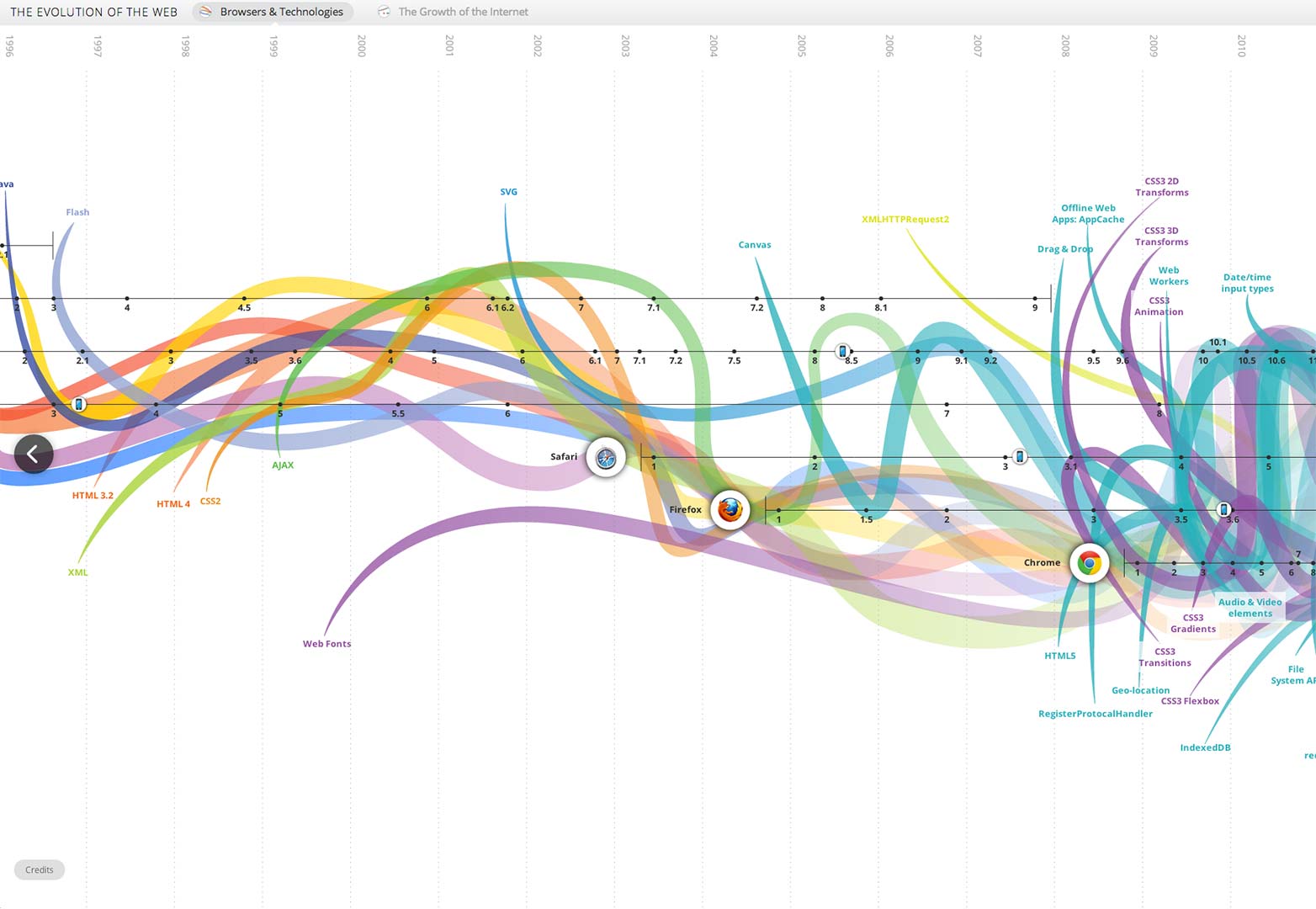Click the Firefox browser icon

point(730,509)
